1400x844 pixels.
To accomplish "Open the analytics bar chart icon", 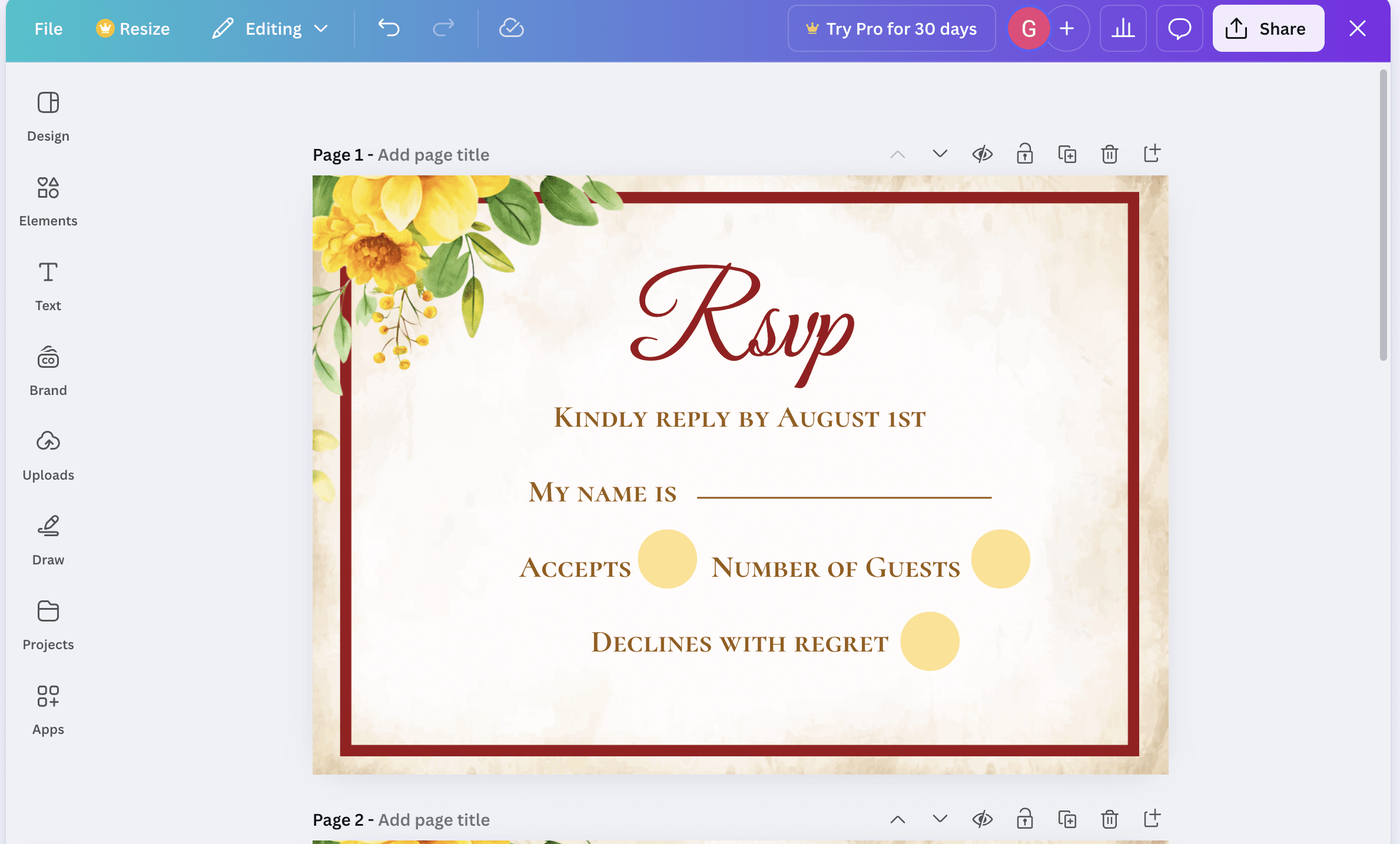I will 1123,28.
